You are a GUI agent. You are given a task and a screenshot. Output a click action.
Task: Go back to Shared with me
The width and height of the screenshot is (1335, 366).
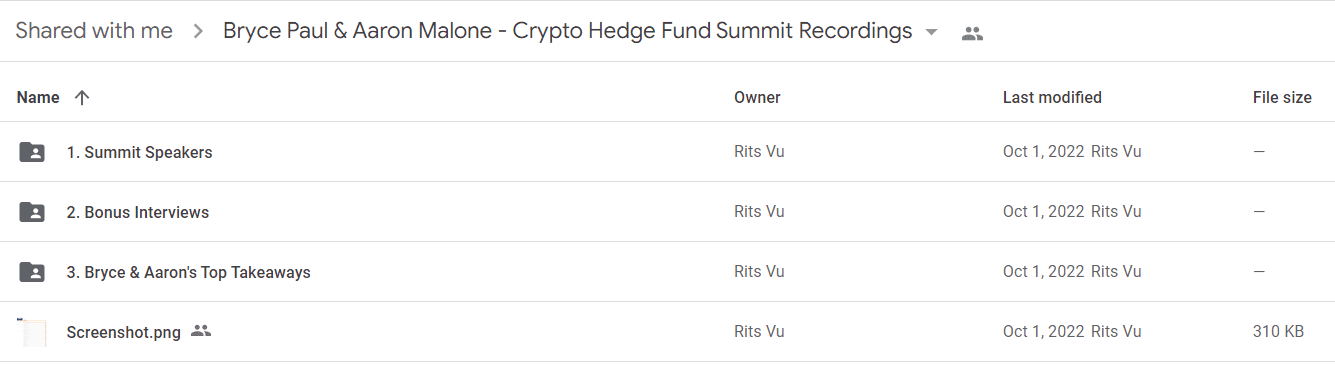pos(94,31)
